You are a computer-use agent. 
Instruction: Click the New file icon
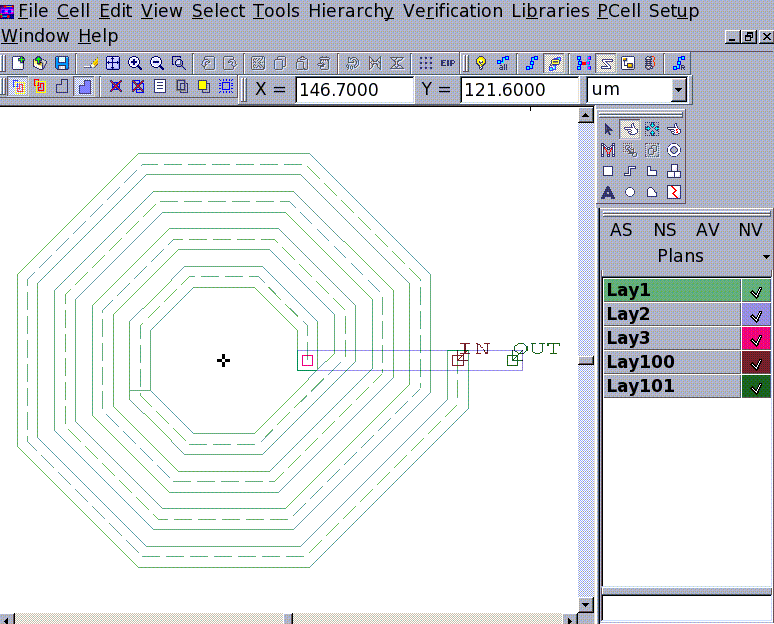click(x=19, y=63)
